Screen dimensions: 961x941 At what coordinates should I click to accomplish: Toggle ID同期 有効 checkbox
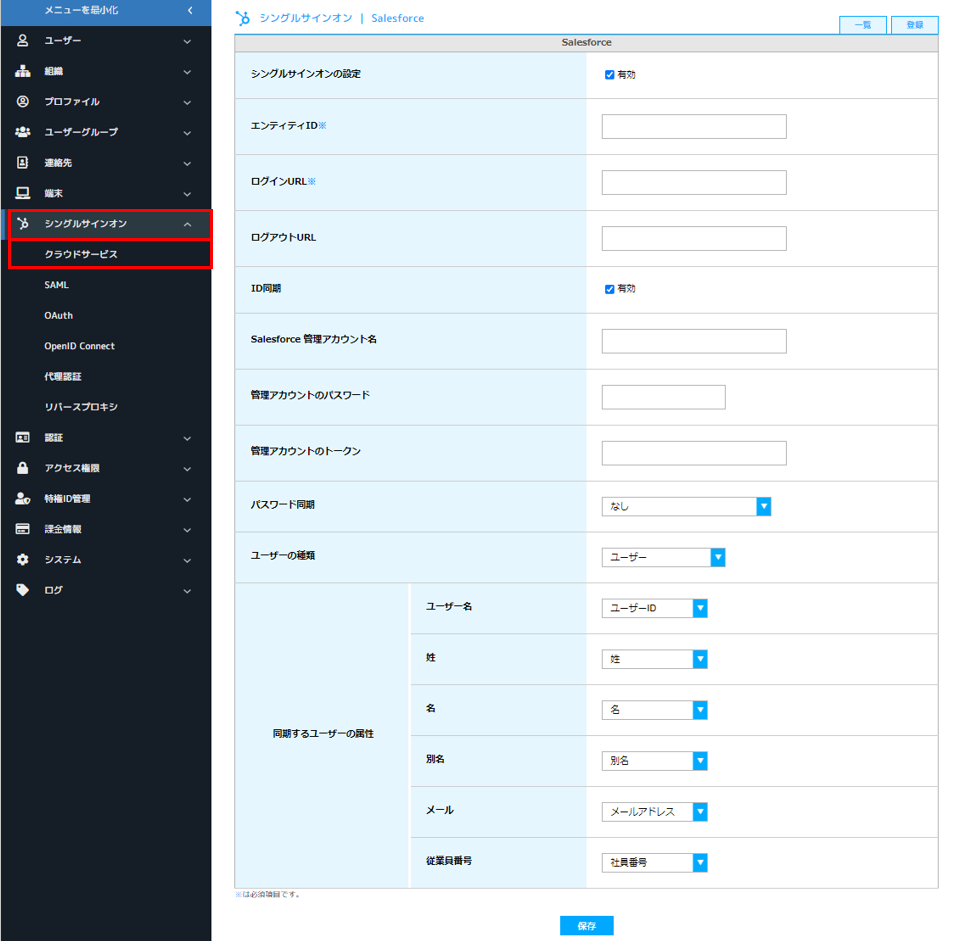click(x=609, y=289)
